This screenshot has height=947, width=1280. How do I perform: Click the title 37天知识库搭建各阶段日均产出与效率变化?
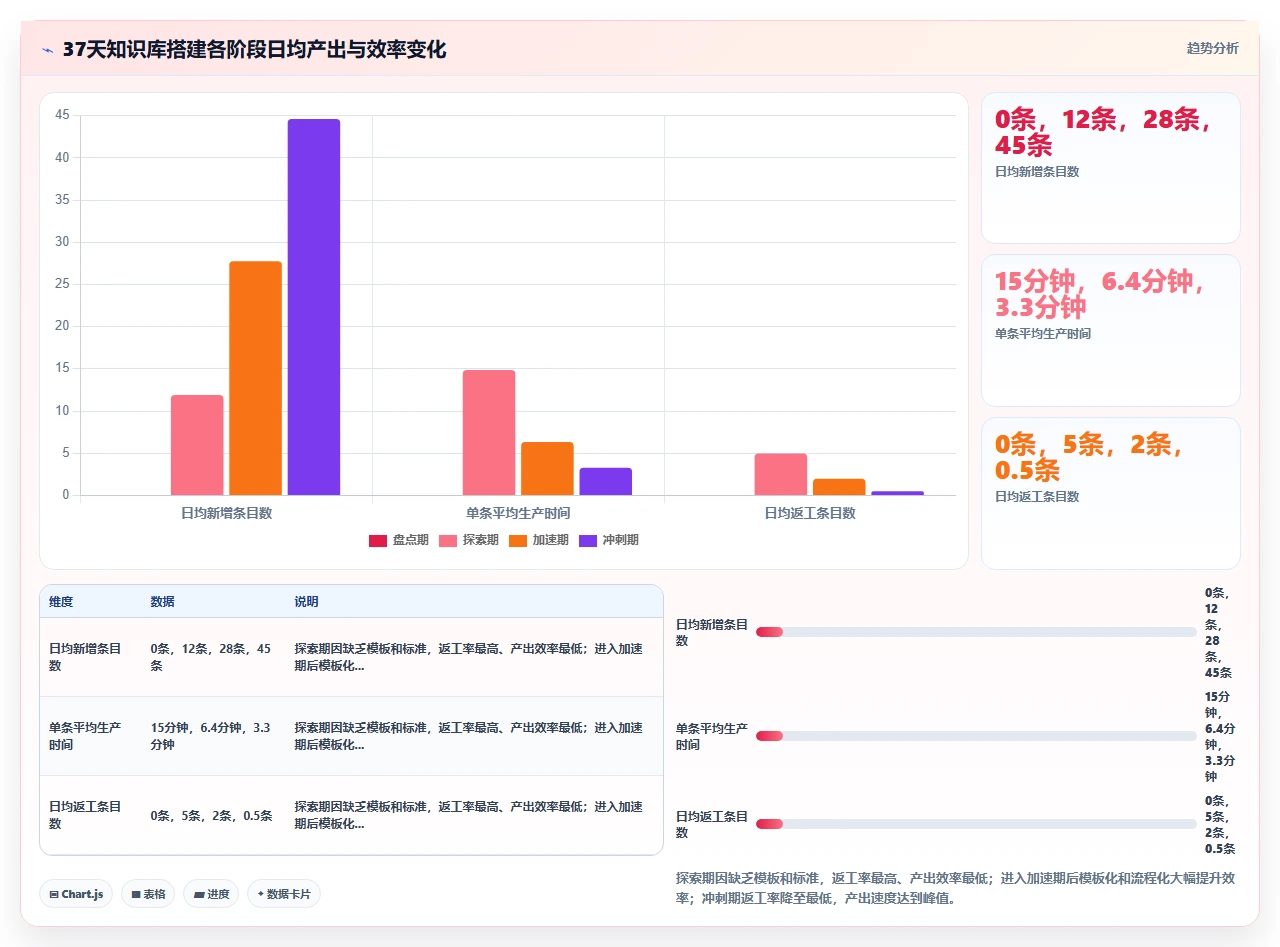tap(254, 49)
